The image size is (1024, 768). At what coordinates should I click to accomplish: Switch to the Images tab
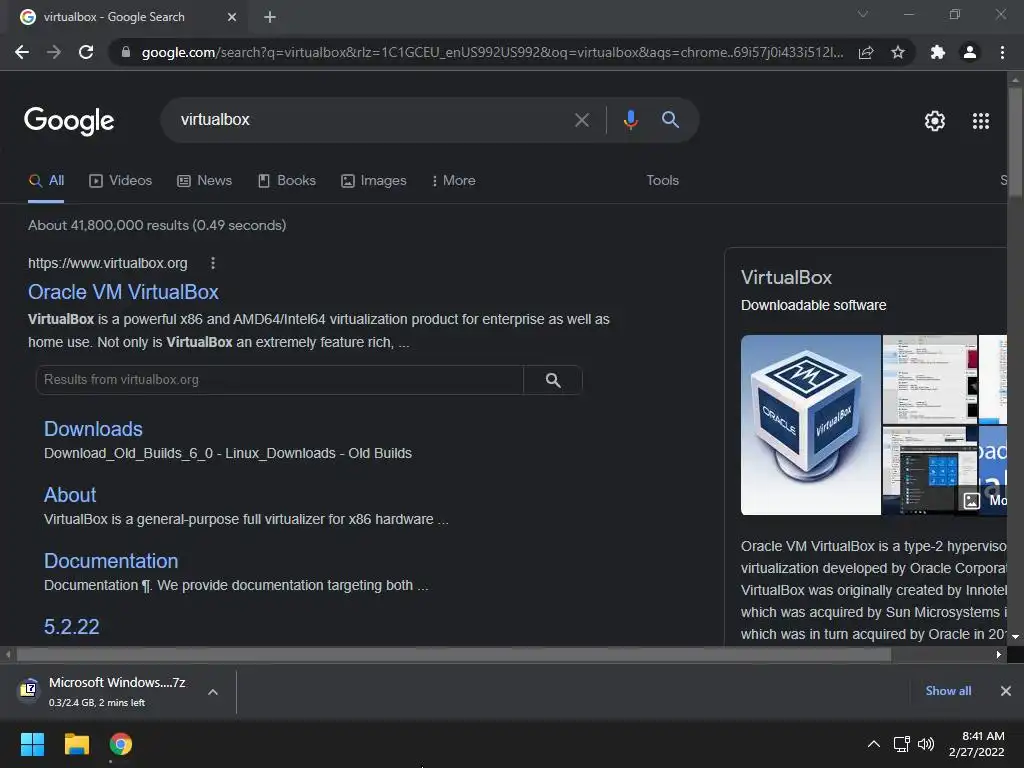click(374, 181)
